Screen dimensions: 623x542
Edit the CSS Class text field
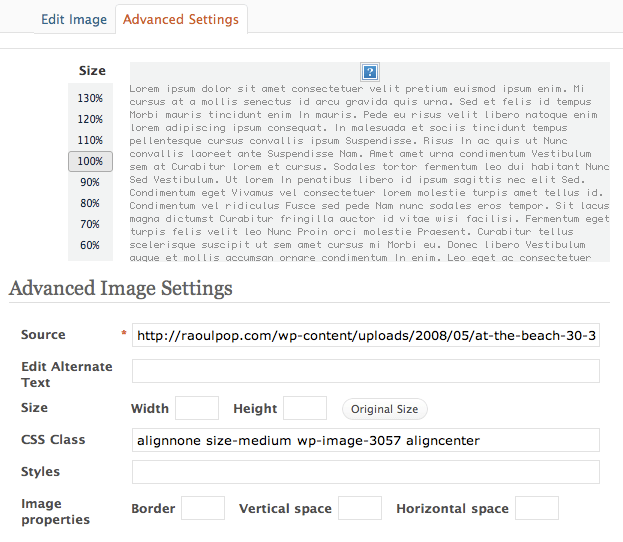(365, 441)
